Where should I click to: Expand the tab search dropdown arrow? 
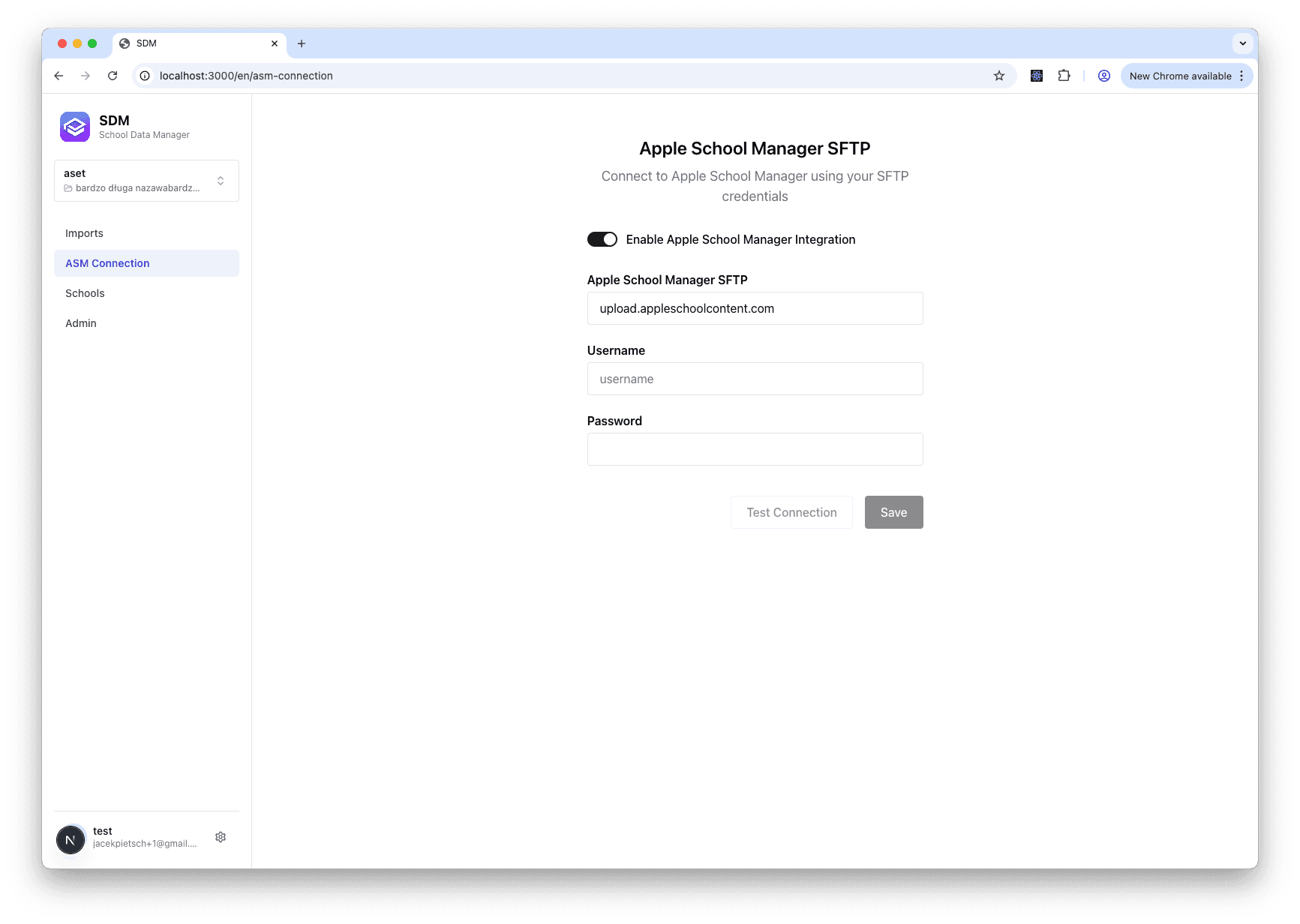(x=1243, y=43)
